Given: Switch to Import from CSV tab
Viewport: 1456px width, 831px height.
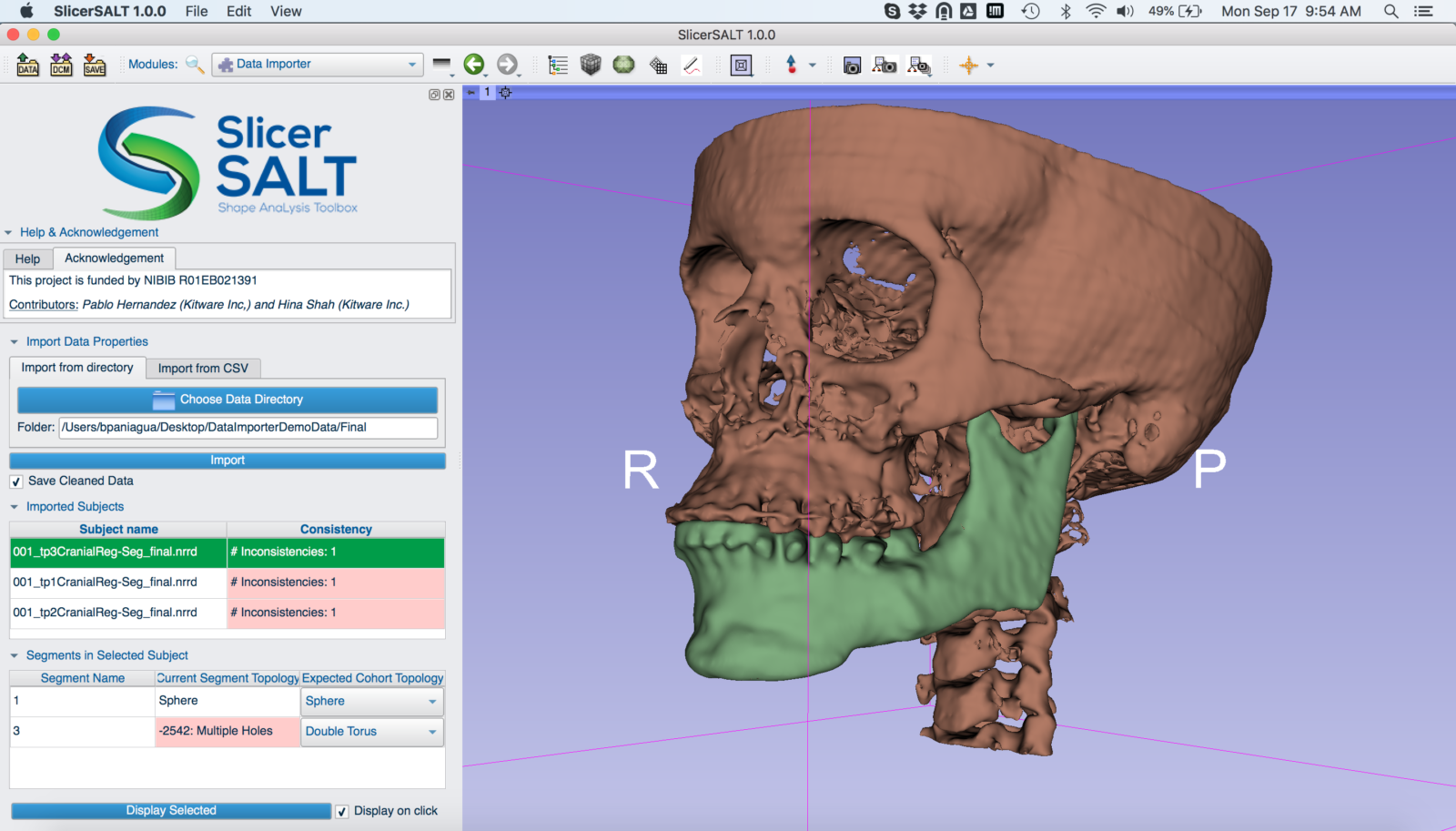Looking at the screenshot, I should click(203, 369).
